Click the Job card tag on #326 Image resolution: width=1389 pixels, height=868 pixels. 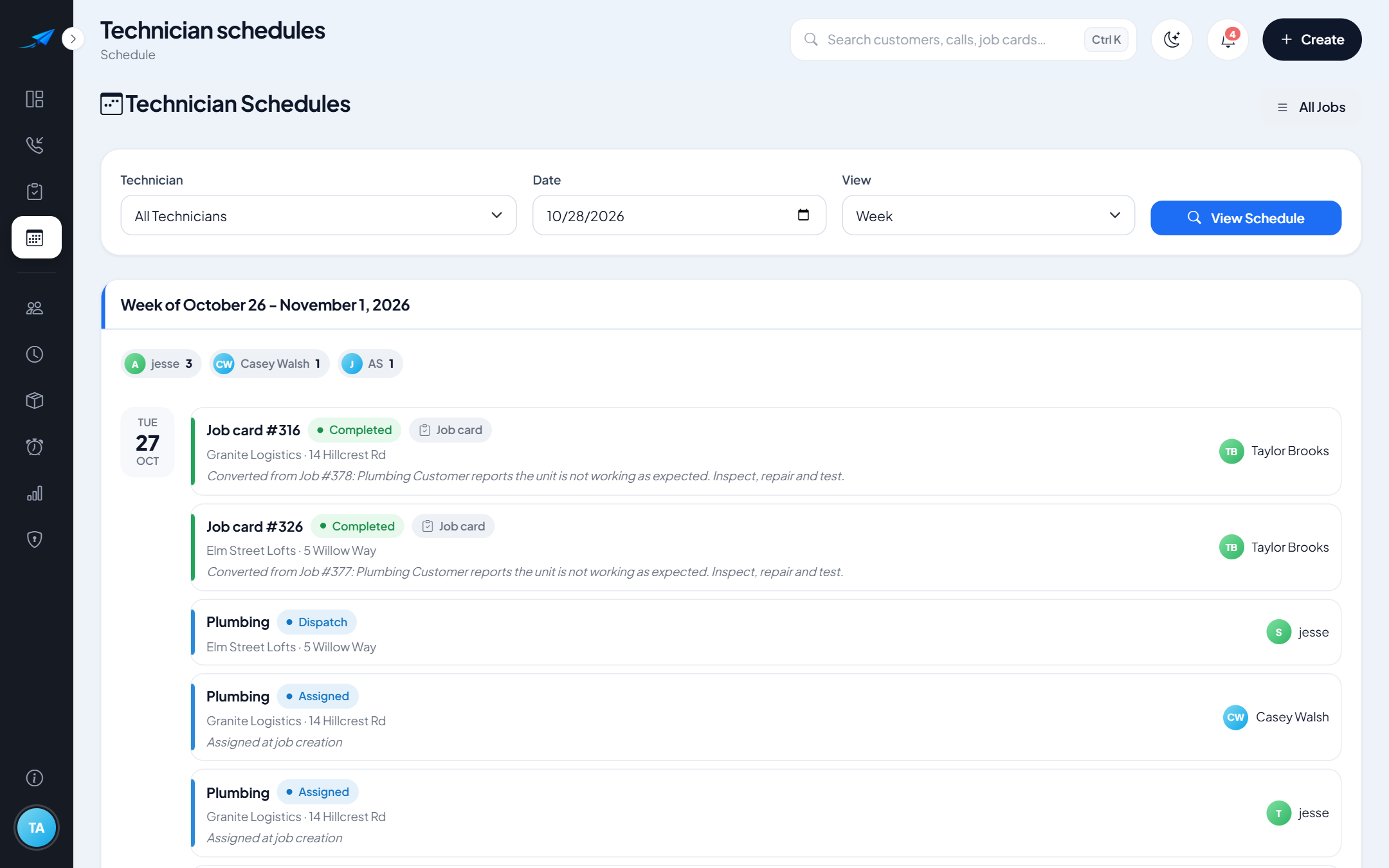[453, 527]
